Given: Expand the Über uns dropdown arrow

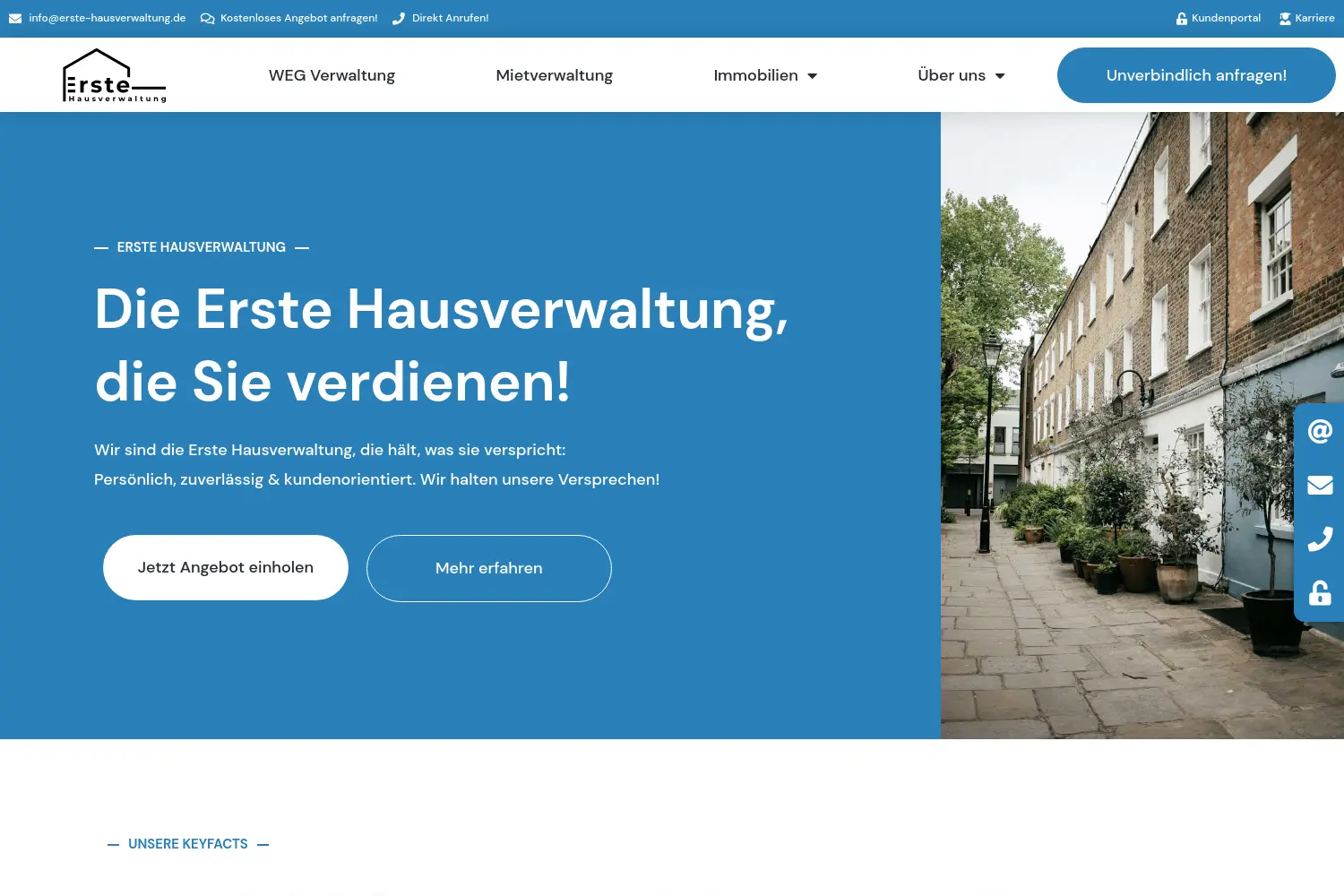Looking at the screenshot, I should coord(1000,76).
